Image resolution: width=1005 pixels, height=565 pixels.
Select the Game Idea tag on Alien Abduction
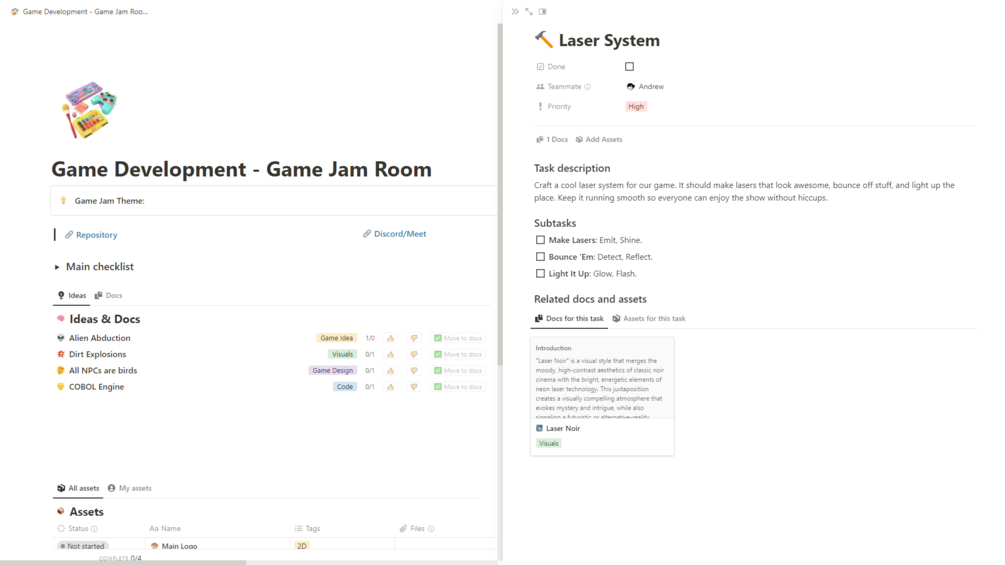pos(336,338)
